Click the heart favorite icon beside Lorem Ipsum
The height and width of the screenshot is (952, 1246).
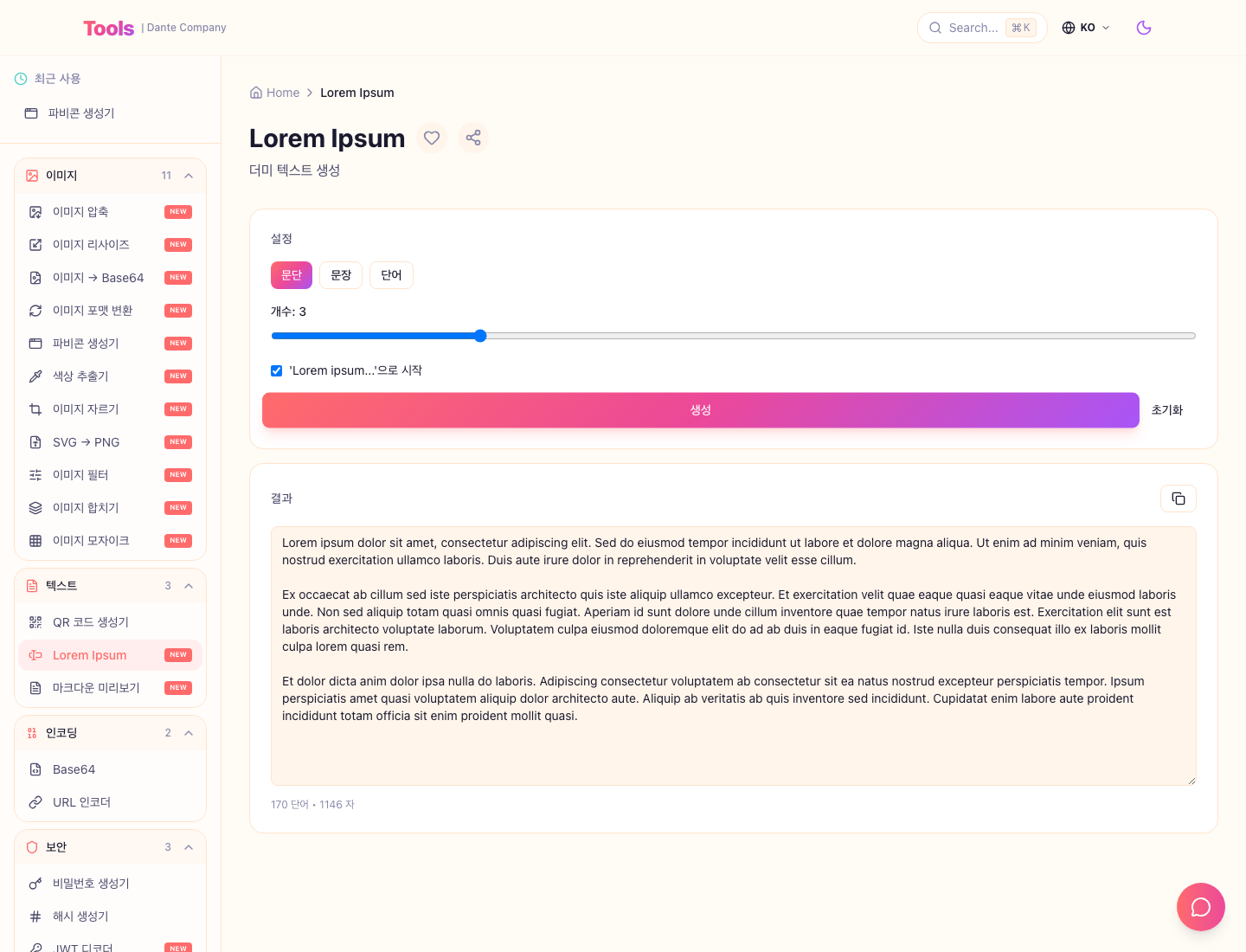432,138
